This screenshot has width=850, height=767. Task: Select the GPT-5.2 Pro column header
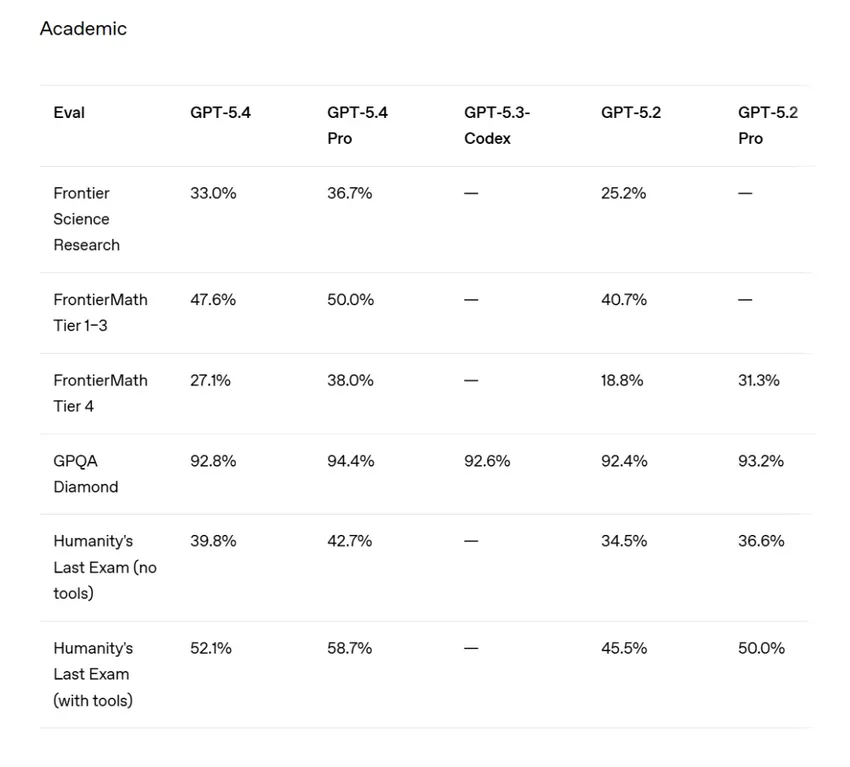click(x=768, y=125)
